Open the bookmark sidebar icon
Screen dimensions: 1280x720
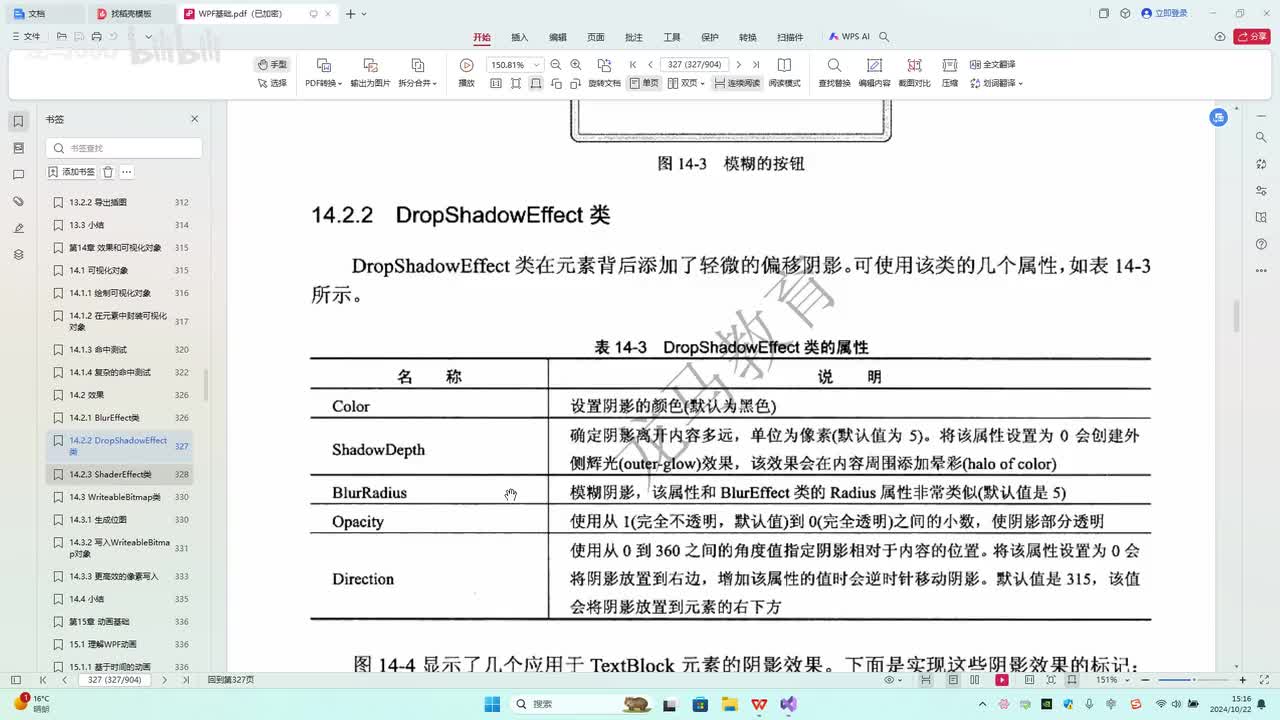pos(18,121)
